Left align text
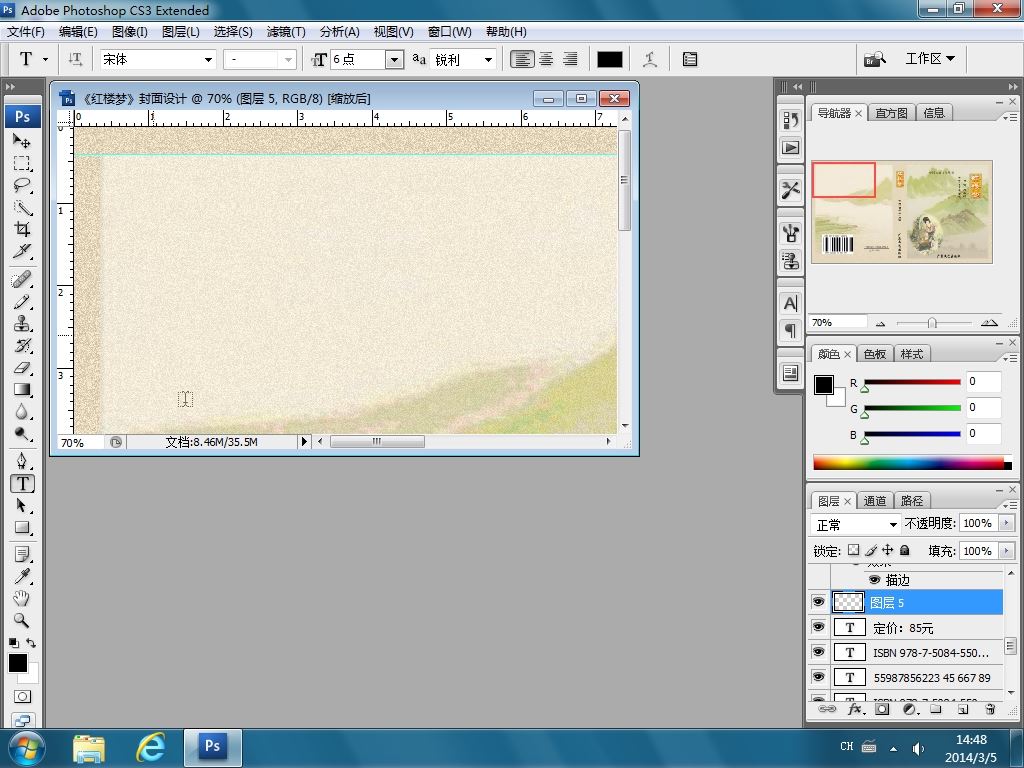 (522, 59)
